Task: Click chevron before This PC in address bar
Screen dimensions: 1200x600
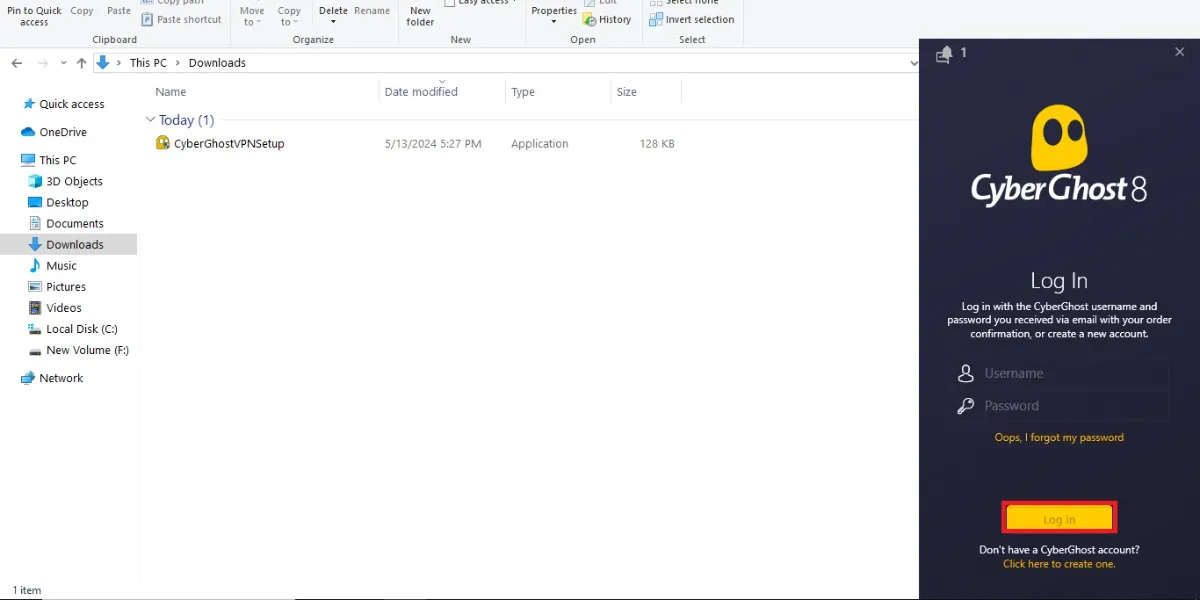Action: point(120,63)
